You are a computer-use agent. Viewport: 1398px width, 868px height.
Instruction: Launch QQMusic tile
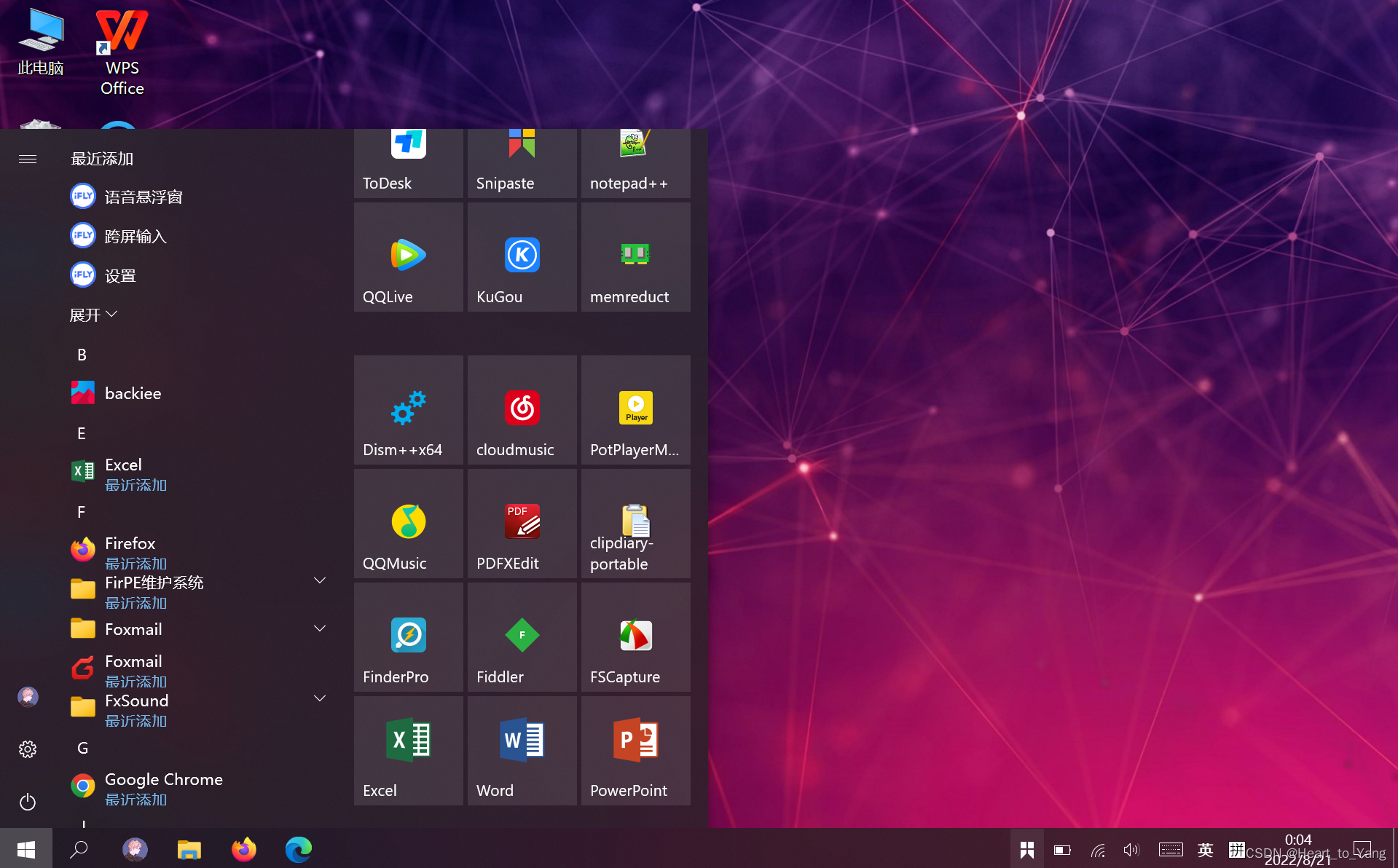click(408, 524)
